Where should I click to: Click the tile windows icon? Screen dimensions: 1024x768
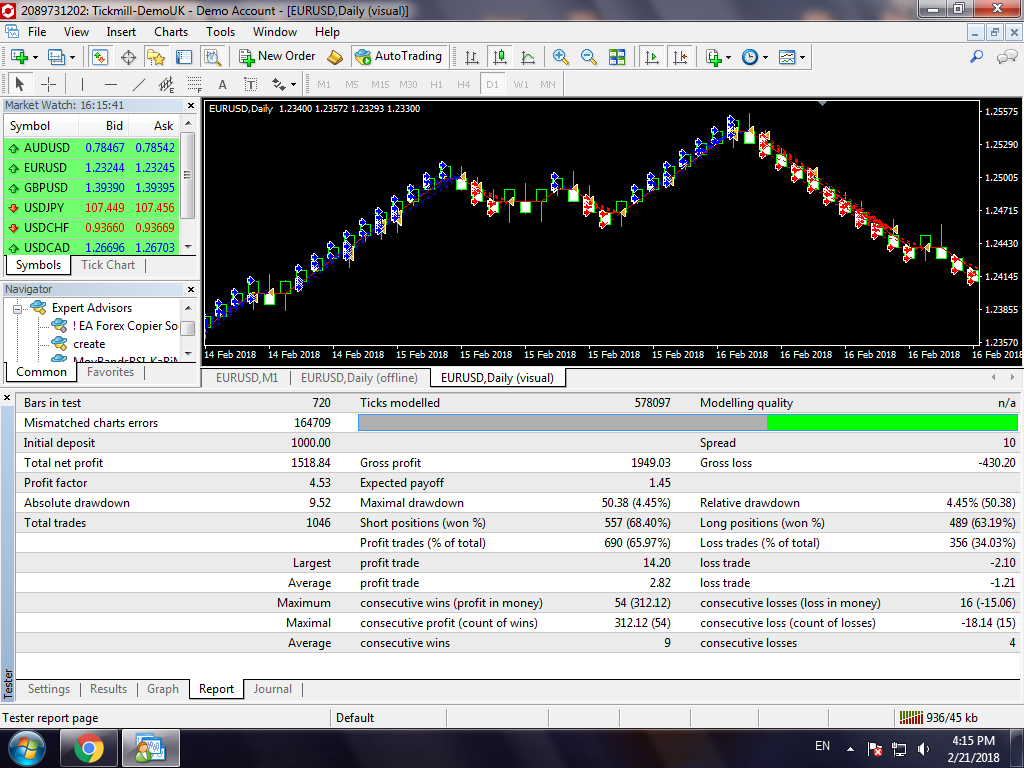(617, 57)
